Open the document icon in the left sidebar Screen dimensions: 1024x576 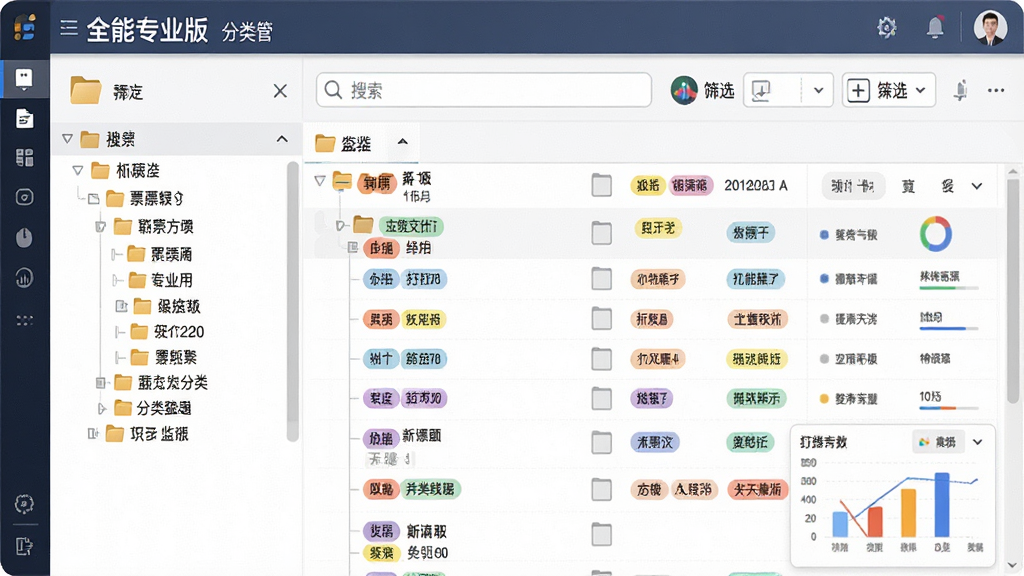24,119
